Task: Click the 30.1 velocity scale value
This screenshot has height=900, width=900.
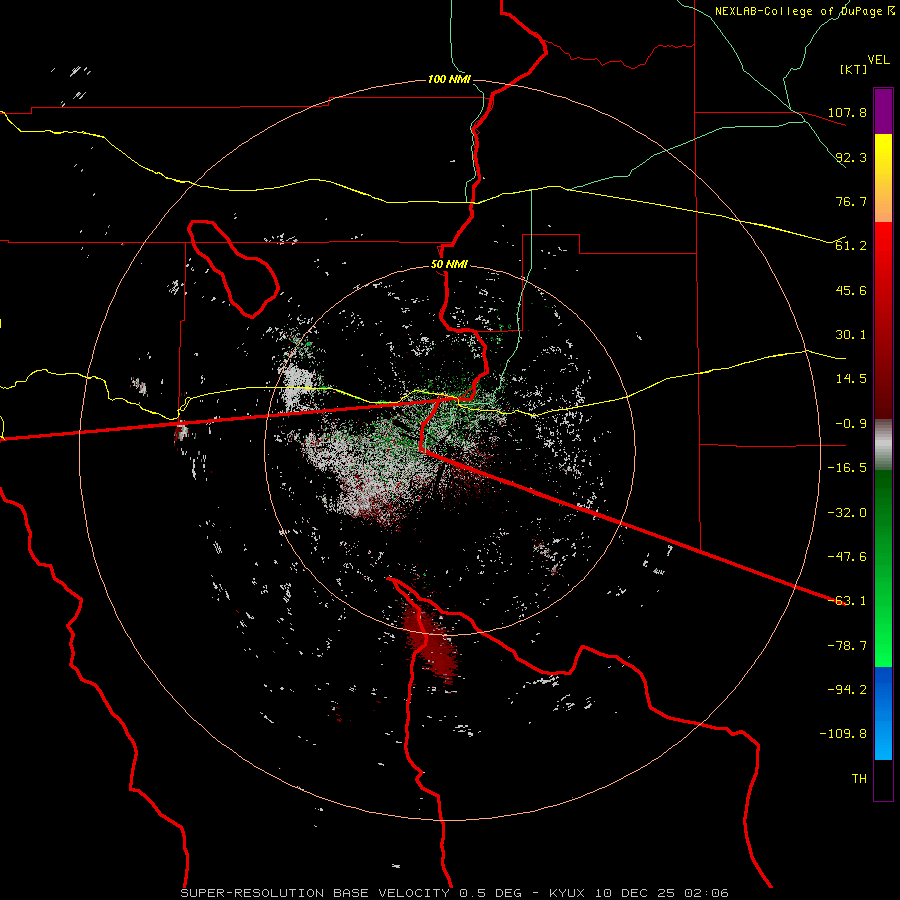Action: coord(851,335)
